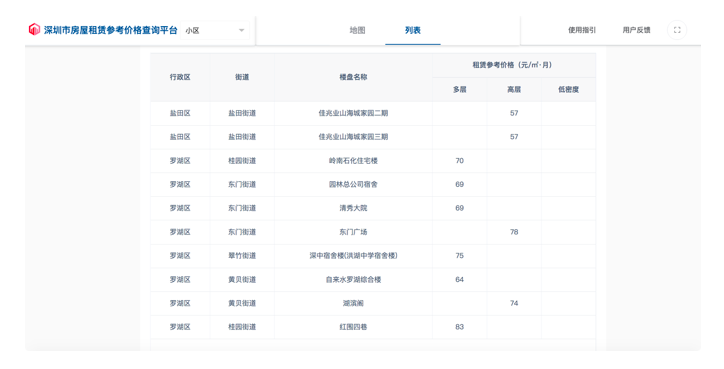Click price 83 in 红围四巷 row

point(459,327)
